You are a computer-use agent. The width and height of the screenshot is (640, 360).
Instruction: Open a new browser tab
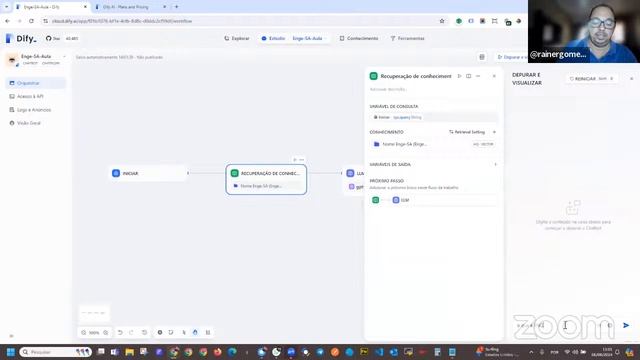point(177,7)
